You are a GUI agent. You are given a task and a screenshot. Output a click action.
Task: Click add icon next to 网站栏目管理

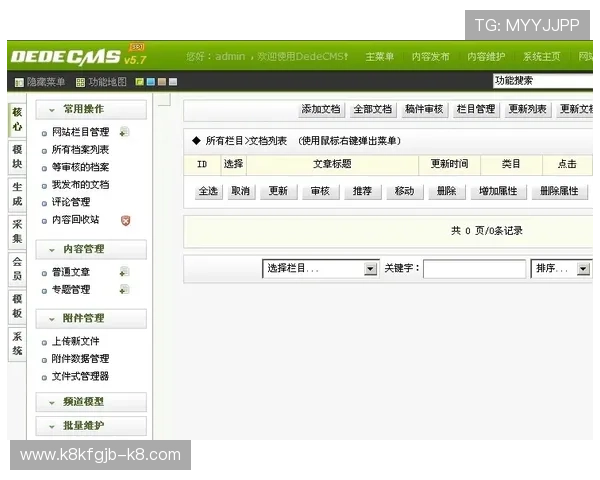124,132
